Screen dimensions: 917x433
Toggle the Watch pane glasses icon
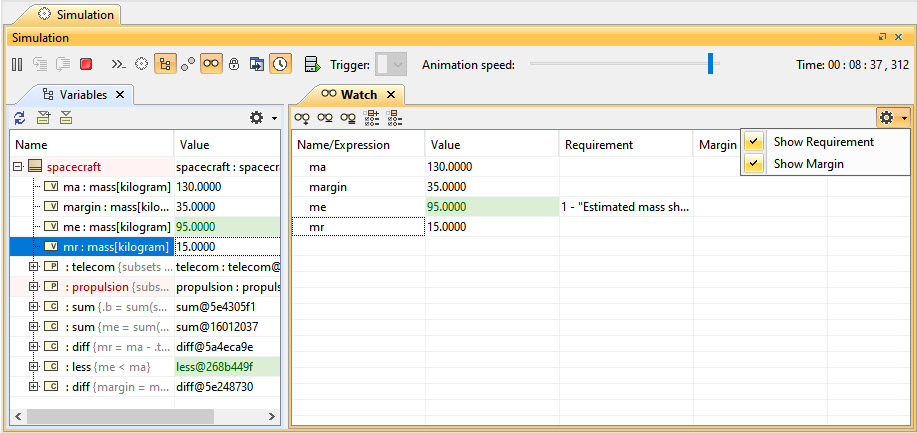click(x=211, y=64)
